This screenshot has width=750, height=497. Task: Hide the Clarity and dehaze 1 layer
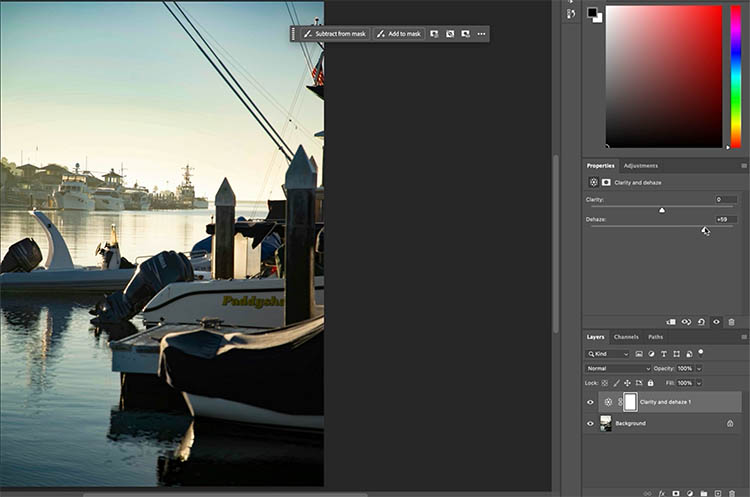point(590,402)
